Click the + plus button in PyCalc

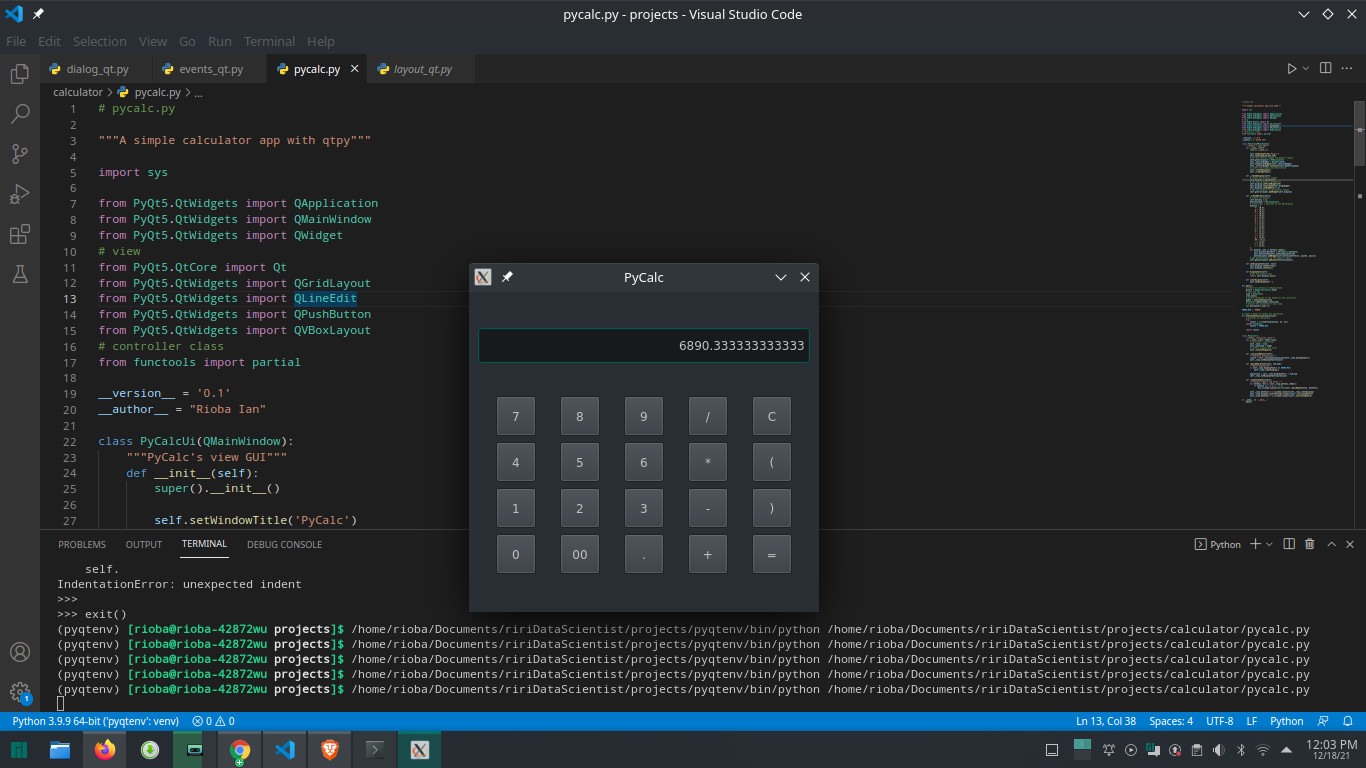[x=708, y=554]
